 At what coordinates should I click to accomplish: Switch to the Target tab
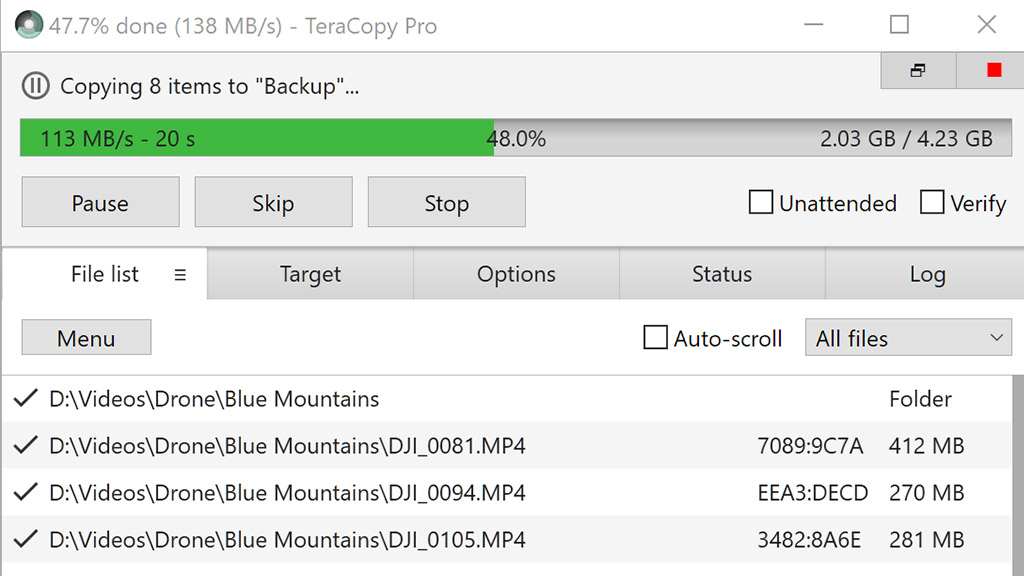click(x=310, y=274)
